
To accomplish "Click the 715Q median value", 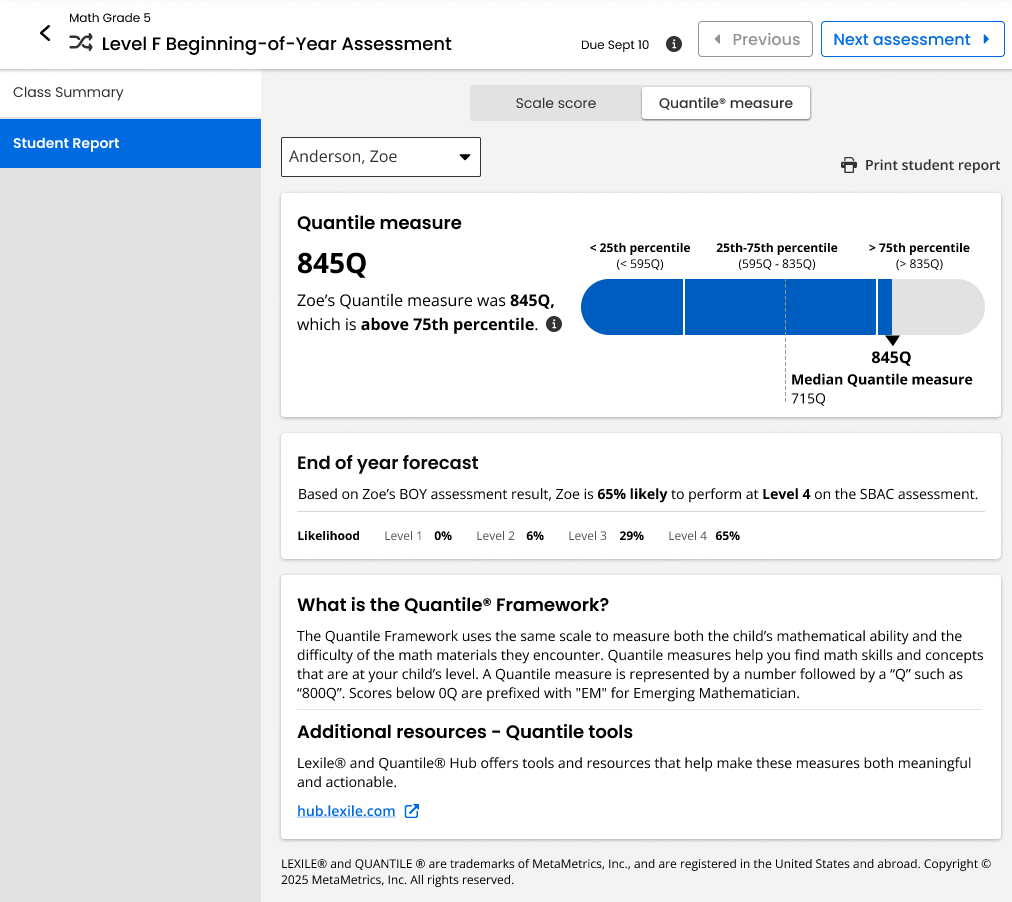I will click(808, 399).
